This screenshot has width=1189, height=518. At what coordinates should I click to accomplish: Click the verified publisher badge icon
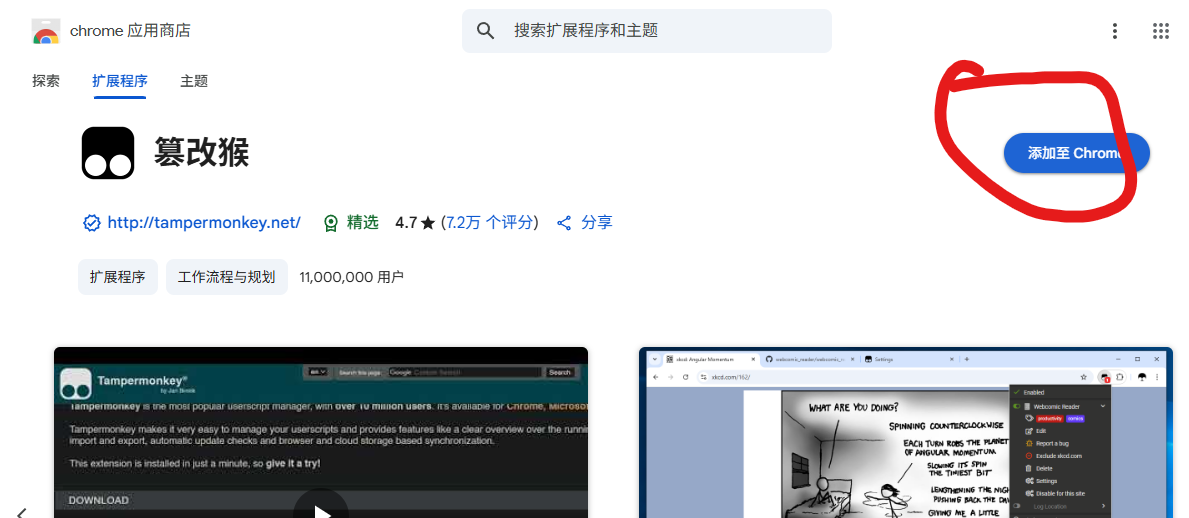(92, 223)
